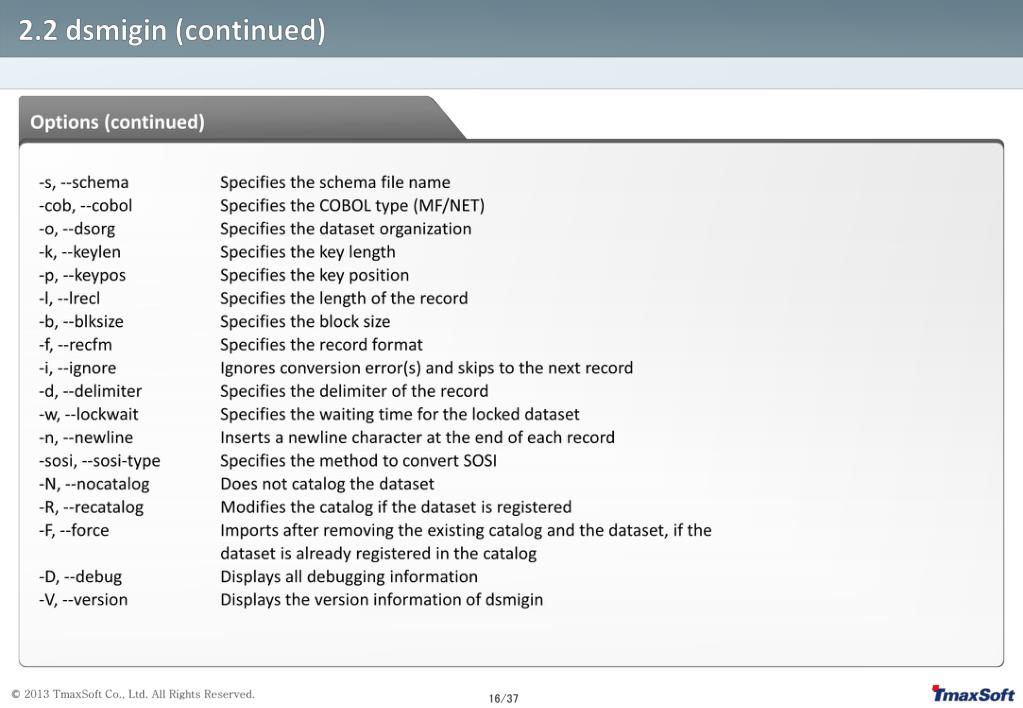This screenshot has height=708, width=1023.
Task: Click the TmaxSoft logo
Action: [973, 694]
